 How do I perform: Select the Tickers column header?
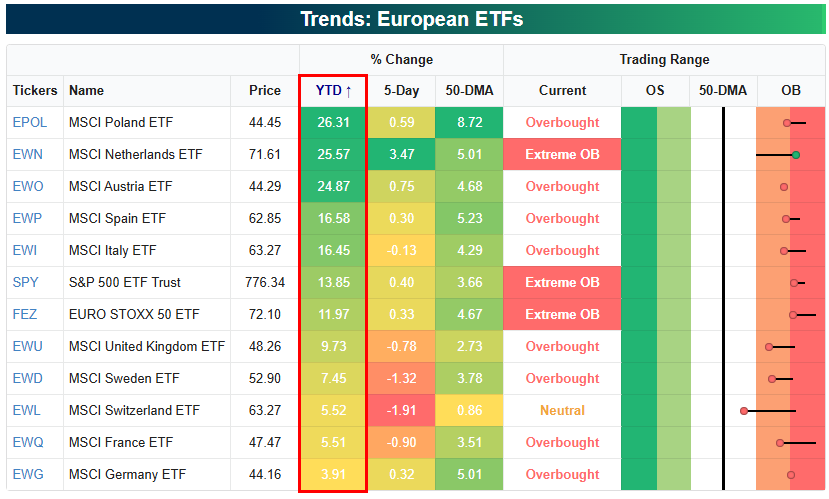click(x=35, y=90)
